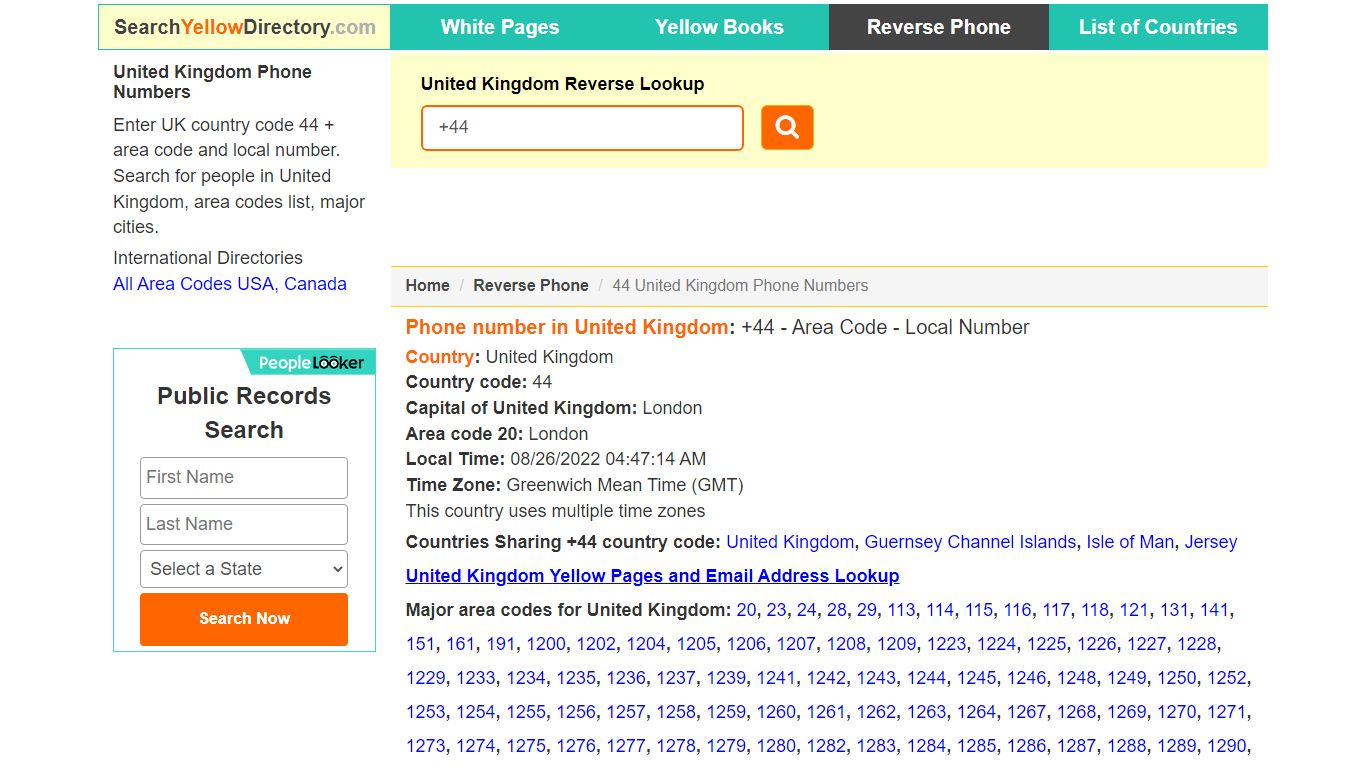The image size is (1366, 768).
Task: Select area code 29
Action: point(866,610)
